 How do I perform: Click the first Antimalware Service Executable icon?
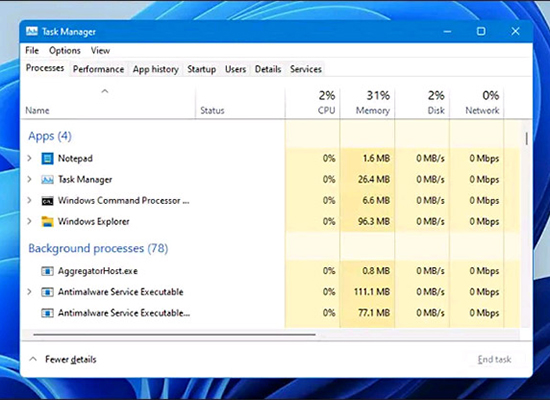(47, 292)
